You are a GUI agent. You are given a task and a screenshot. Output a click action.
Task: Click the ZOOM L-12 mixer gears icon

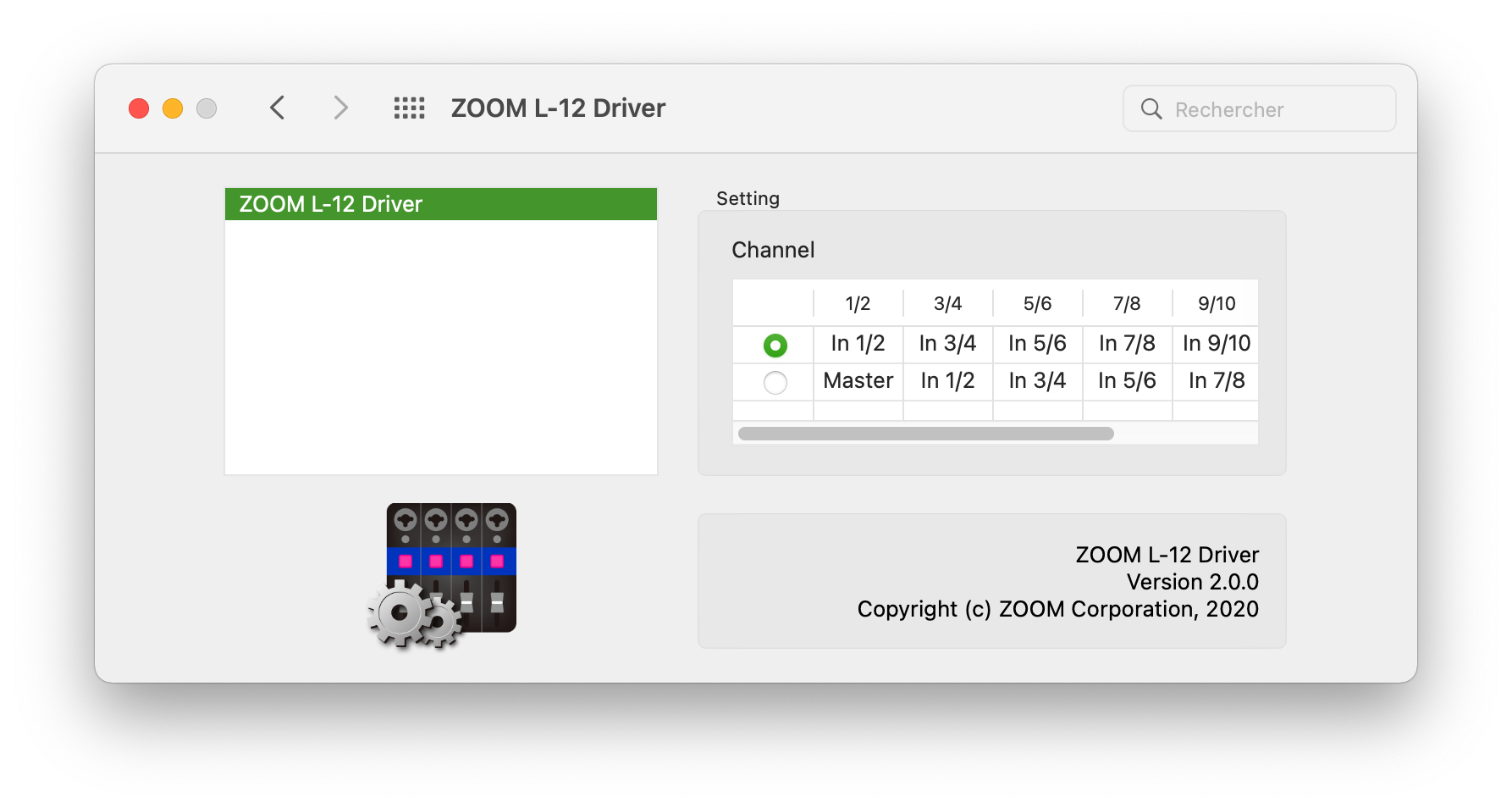point(442,576)
